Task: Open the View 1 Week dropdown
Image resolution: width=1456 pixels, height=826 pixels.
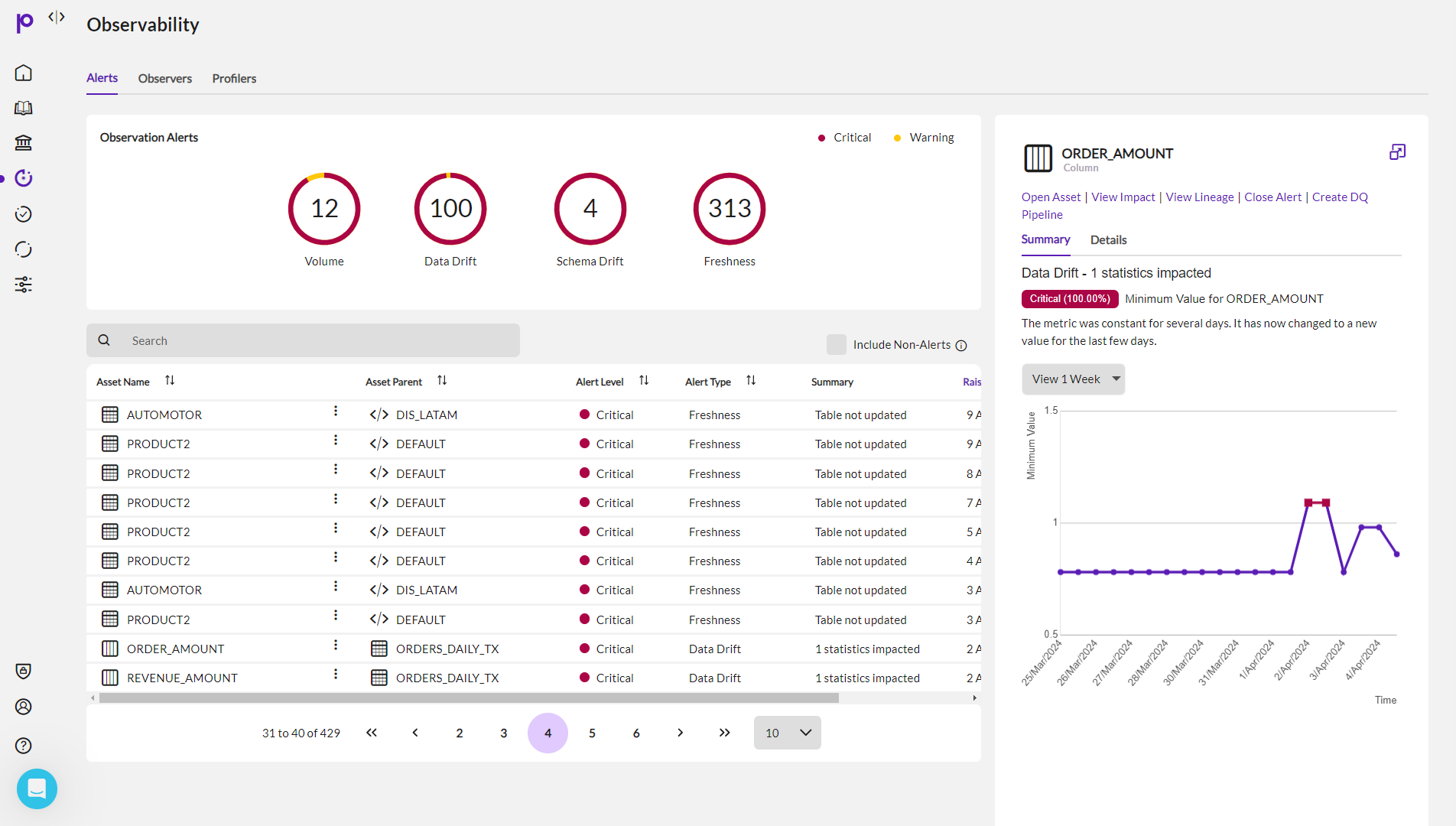Action: (x=1074, y=379)
